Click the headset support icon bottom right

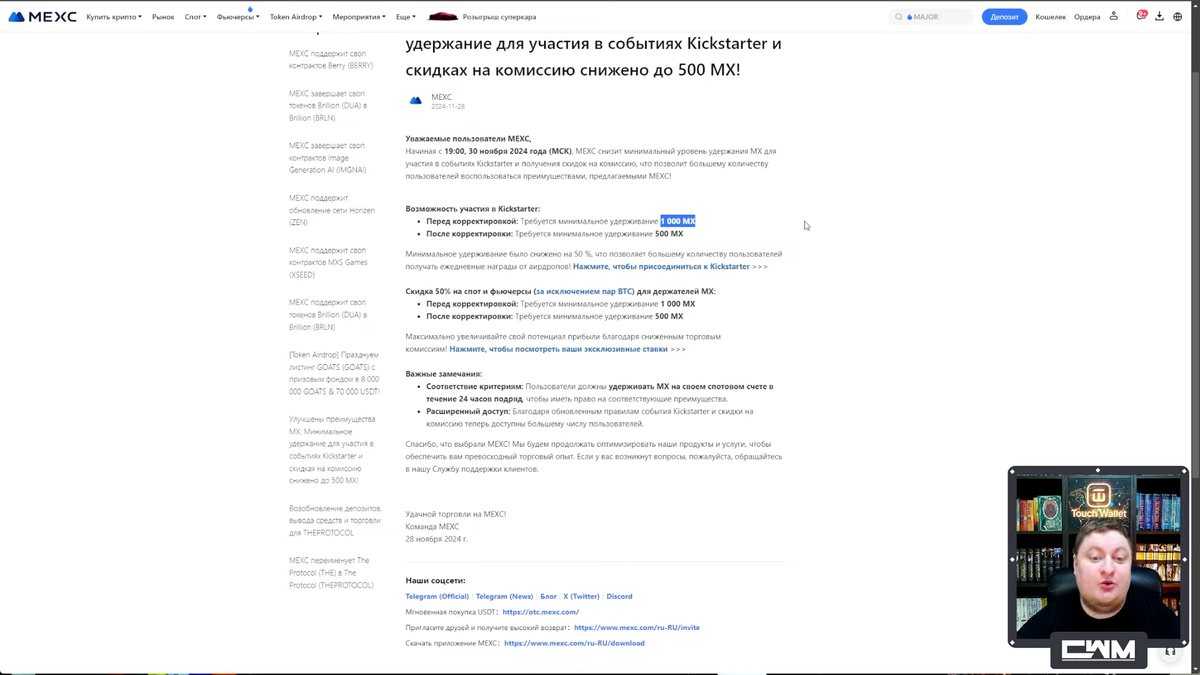[1169, 651]
